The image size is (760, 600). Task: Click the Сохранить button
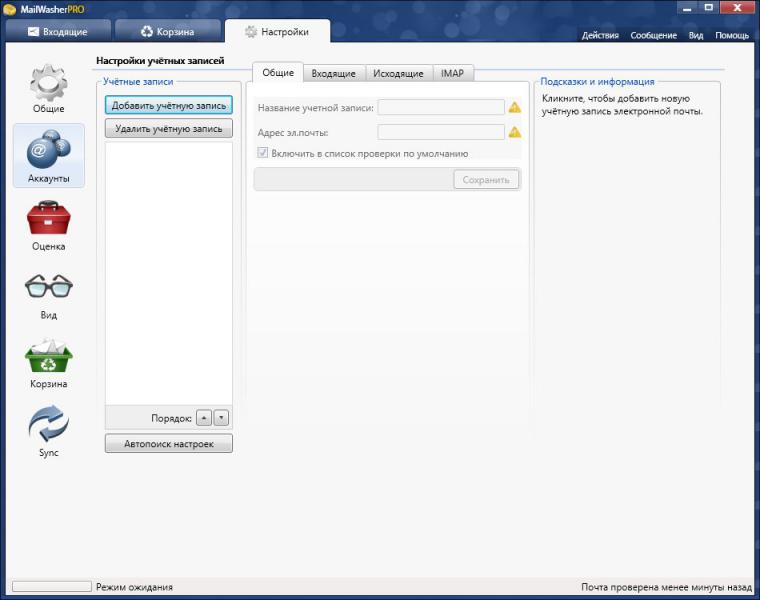pos(486,180)
